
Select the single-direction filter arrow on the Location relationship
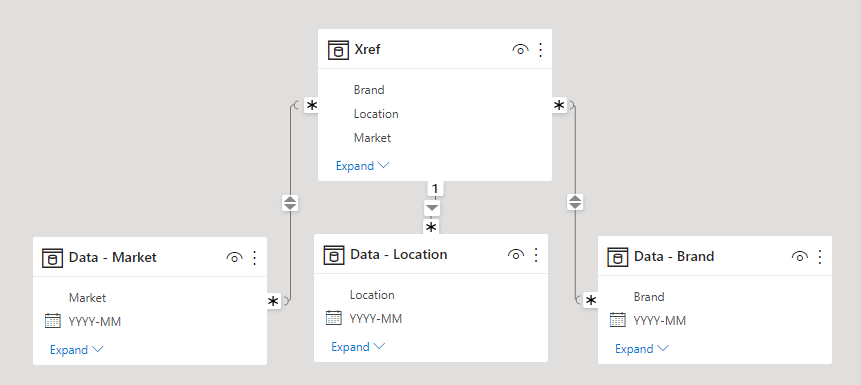(433, 208)
